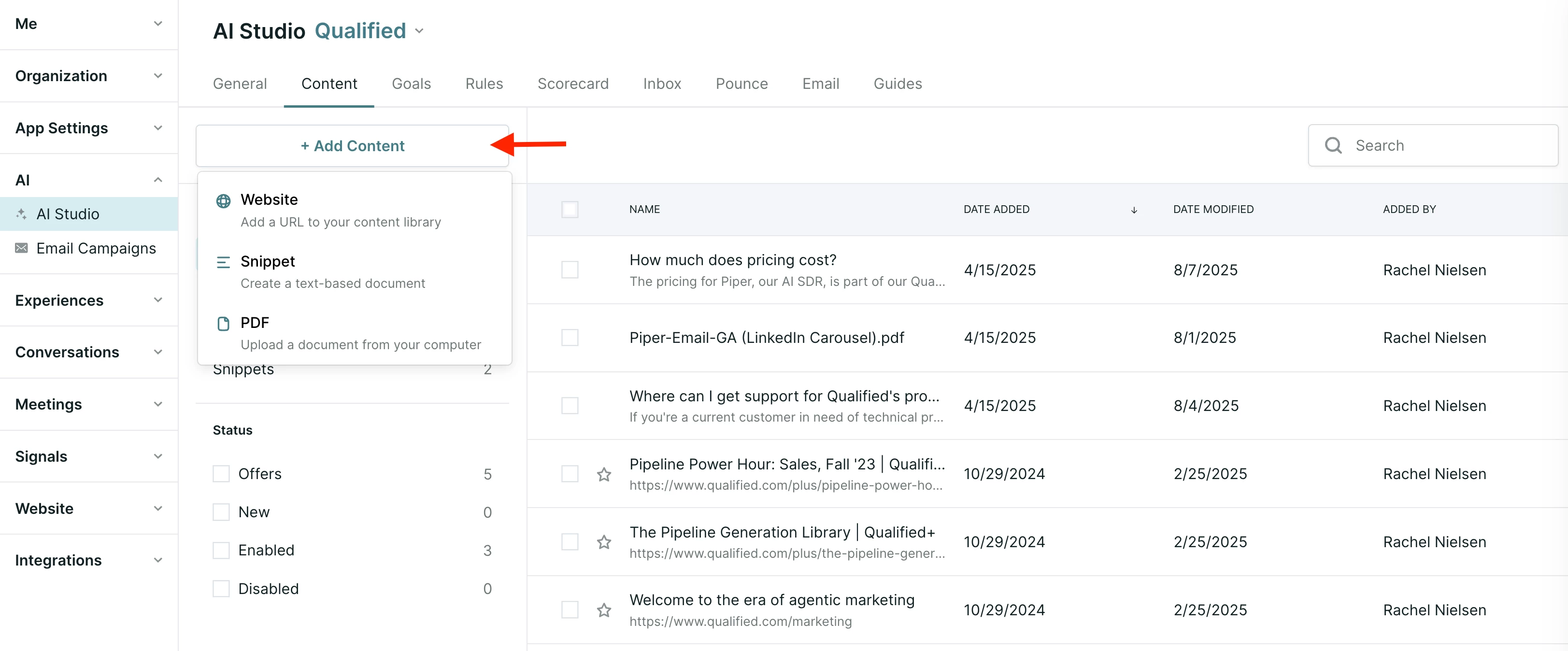The width and height of the screenshot is (1568, 651).
Task: Click the 8/7/2025 date modified cell
Action: point(1205,270)
